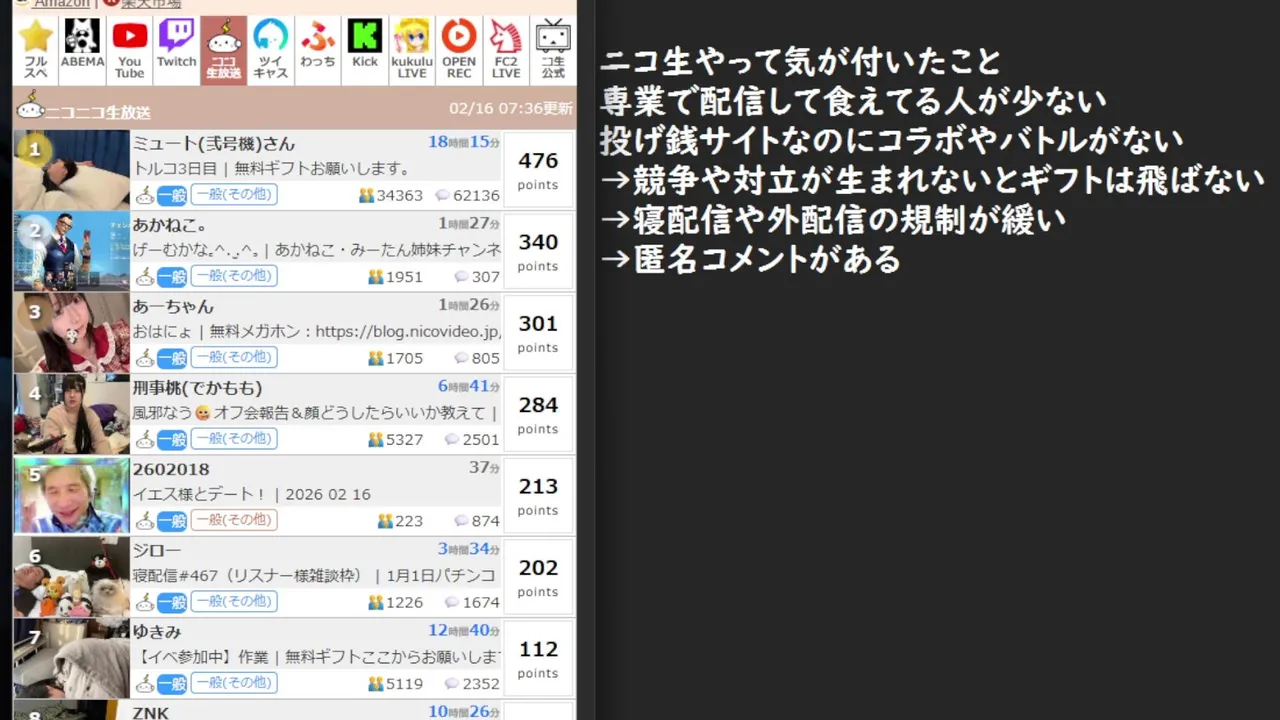Open the OPEN REC tab
This screenshot has width=1280, height=720.
459,50
